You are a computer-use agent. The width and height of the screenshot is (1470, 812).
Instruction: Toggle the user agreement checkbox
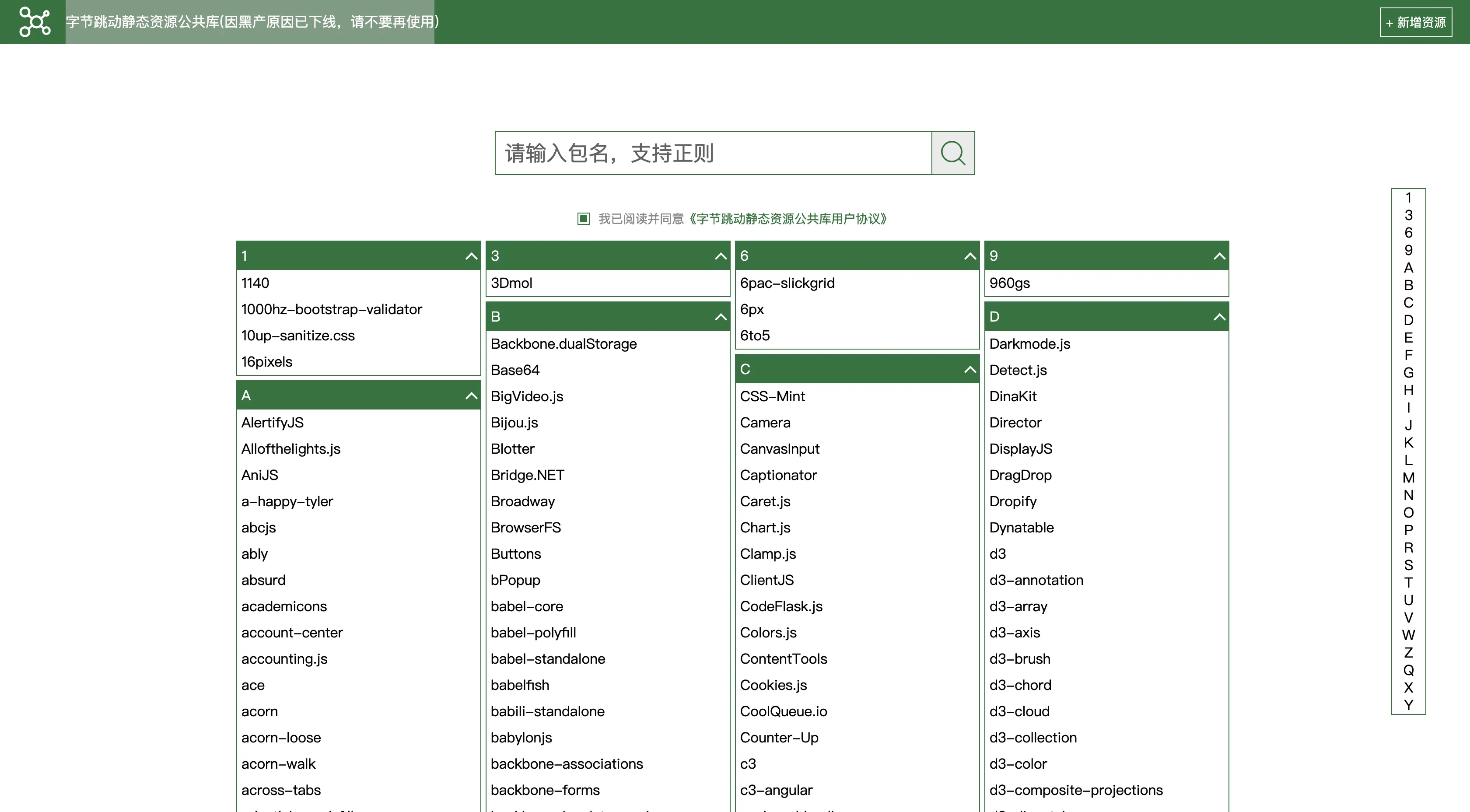tap(583, 219)
